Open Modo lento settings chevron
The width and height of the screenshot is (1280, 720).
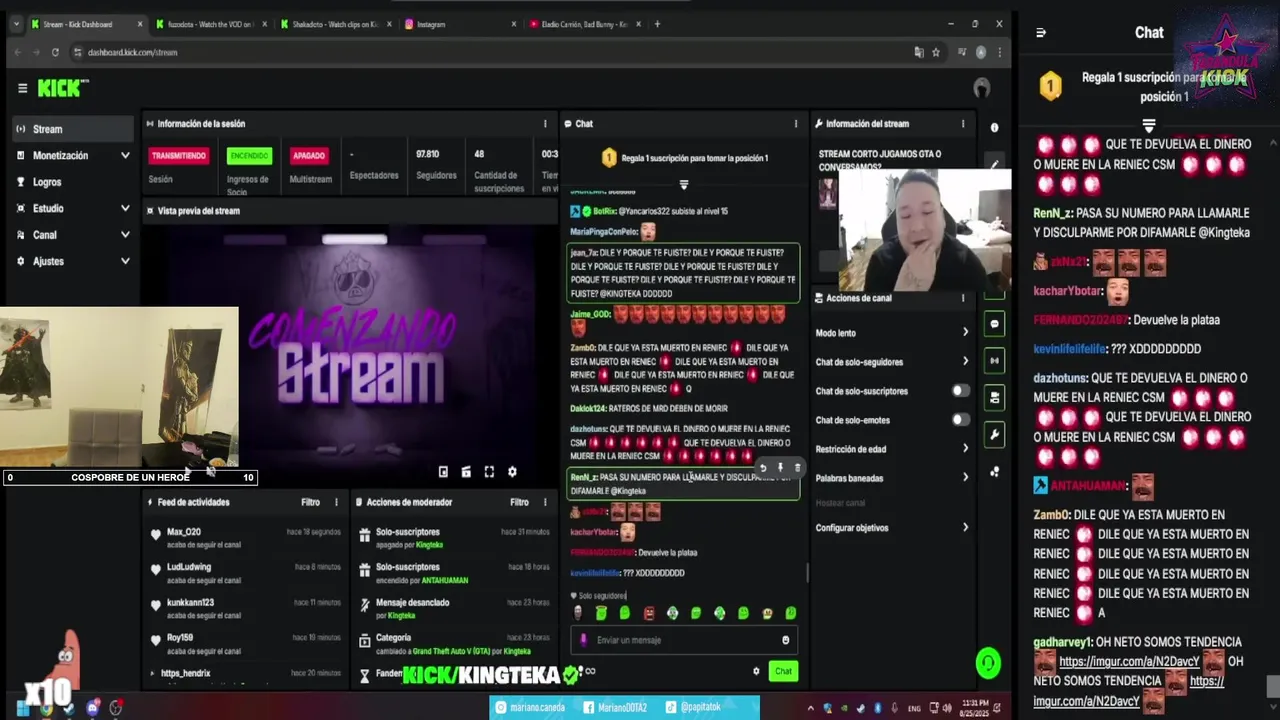tap(965, 332)
